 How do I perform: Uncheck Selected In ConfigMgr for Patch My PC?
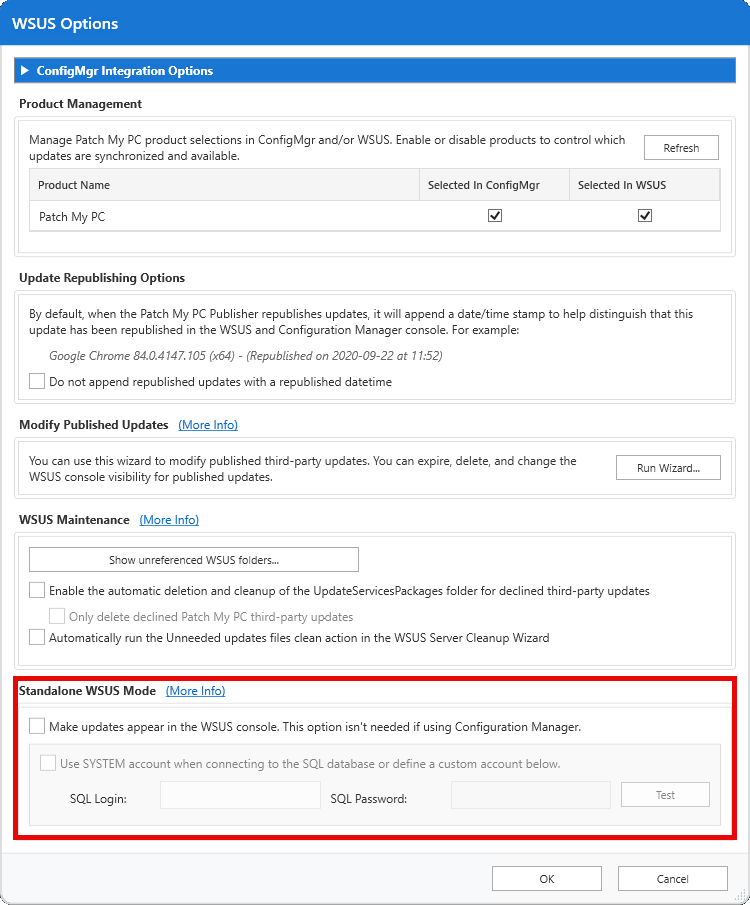(494, 216)
